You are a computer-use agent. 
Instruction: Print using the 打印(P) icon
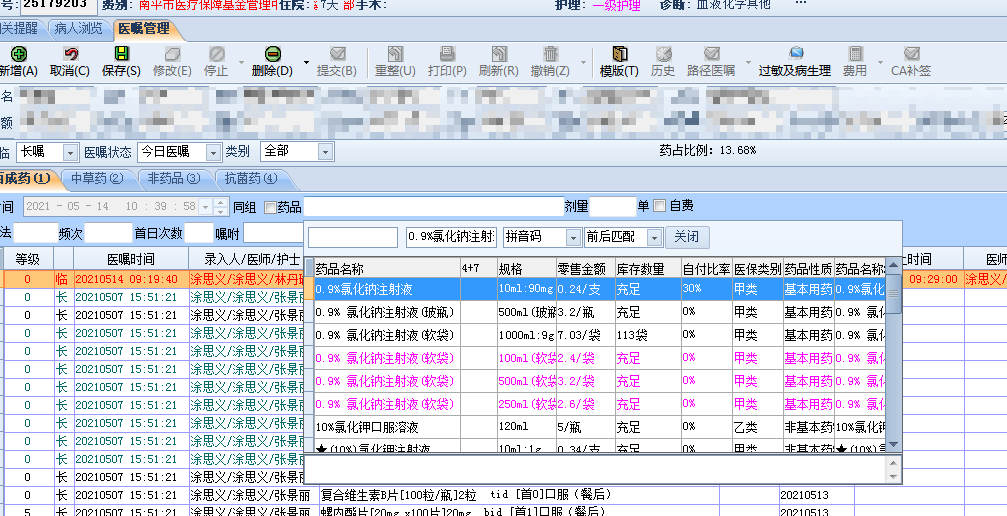tap(447, 55)
